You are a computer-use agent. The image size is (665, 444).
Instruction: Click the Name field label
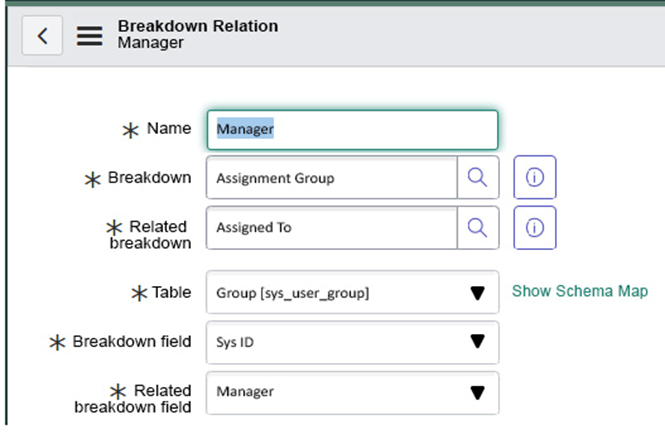[x=169, y=128]
